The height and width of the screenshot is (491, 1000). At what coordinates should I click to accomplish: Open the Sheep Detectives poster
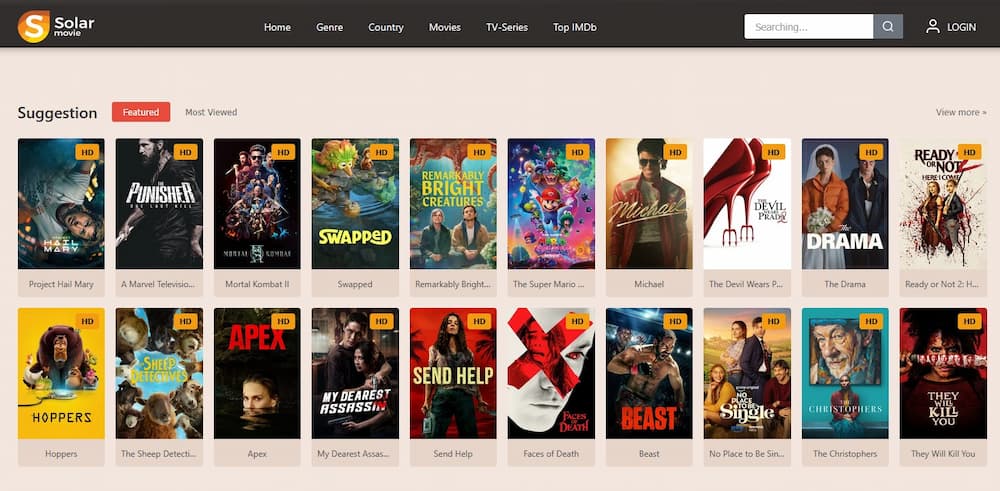click(159, 373)
